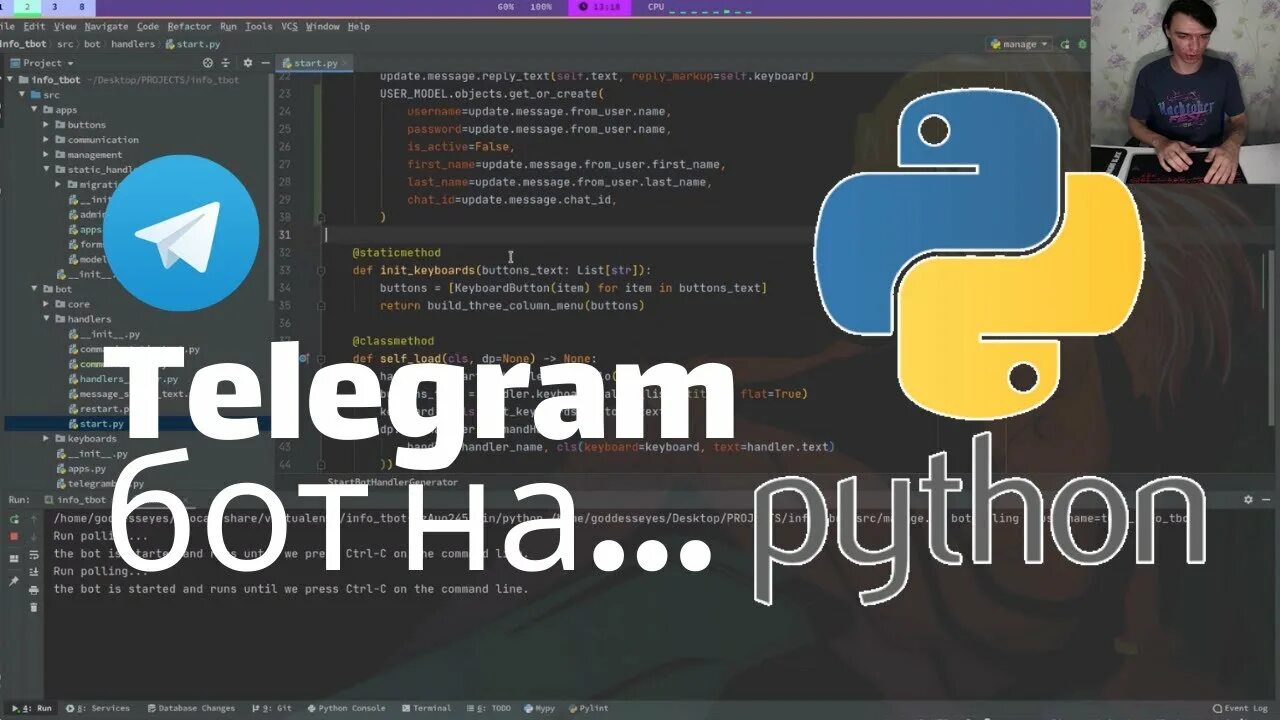
Task: Click the rerun icon beside manage configuration
Action: tap(1065, 44)
